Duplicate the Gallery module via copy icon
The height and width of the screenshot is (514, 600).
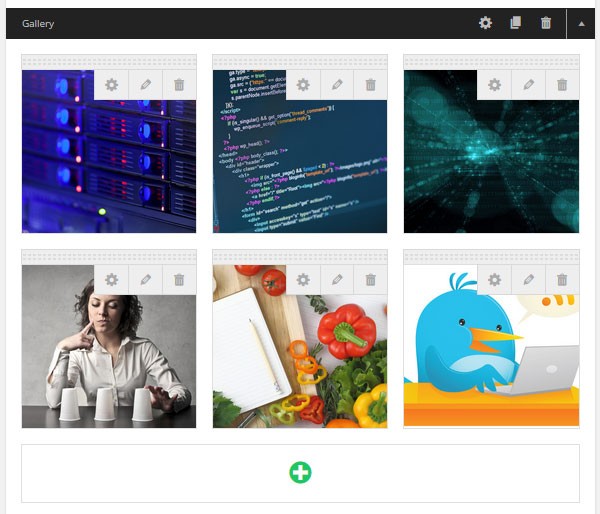pos(515,23)
